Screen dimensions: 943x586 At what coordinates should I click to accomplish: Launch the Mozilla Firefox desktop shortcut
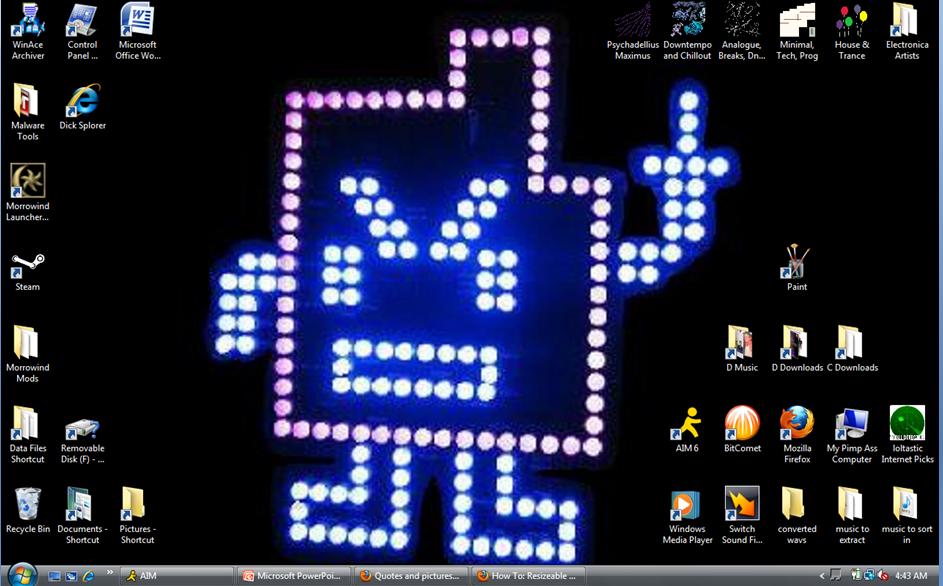click(x=797, y=424)
